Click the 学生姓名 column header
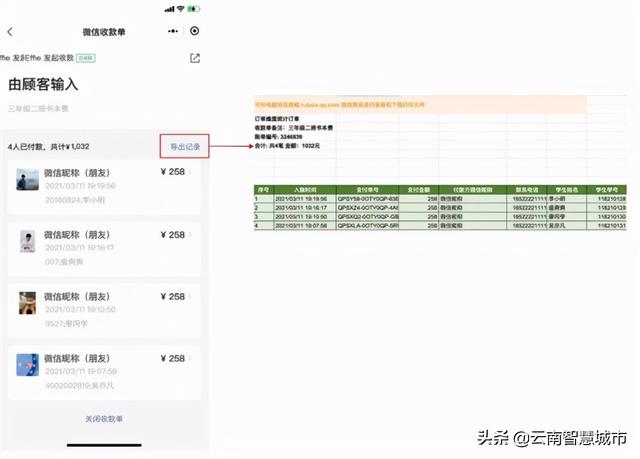This screenshot has height=459, width=640. pos(567,190)
